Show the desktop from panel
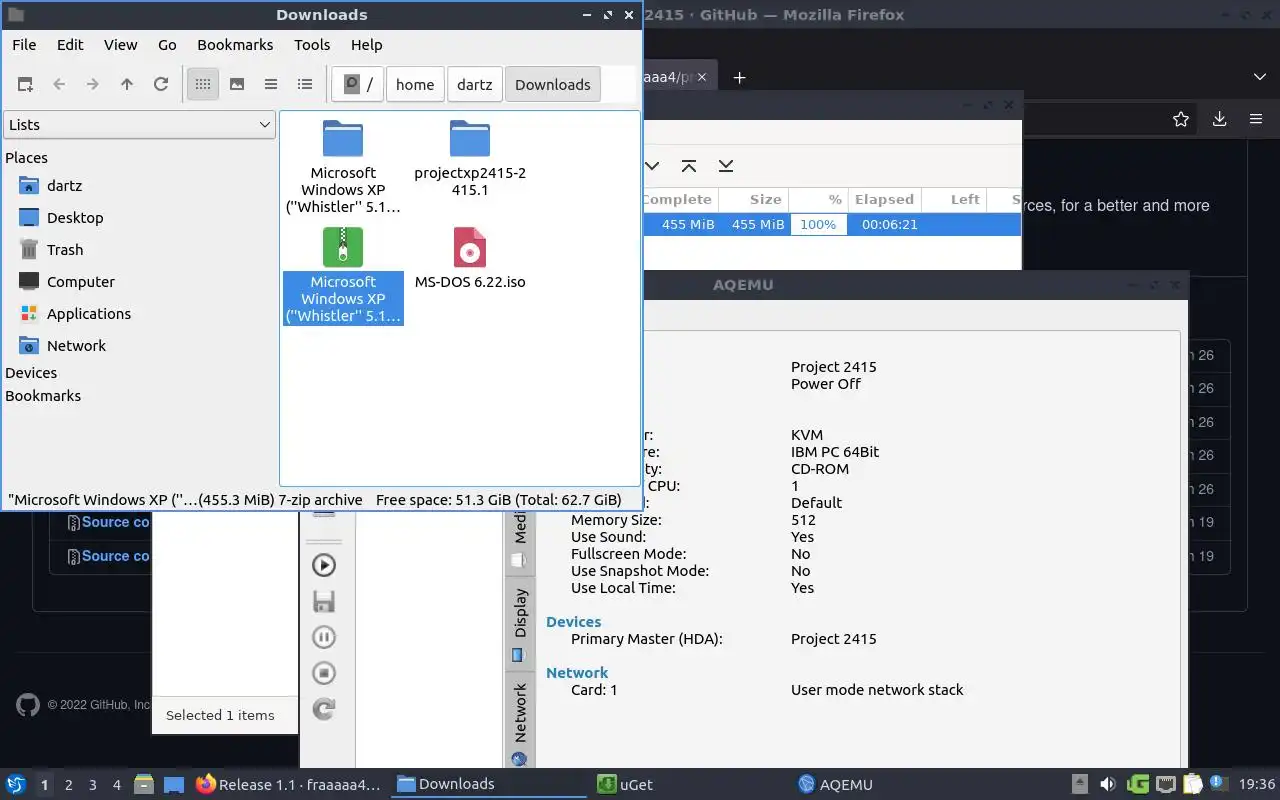Screen dimensions: 1280x800 [174, 785]
